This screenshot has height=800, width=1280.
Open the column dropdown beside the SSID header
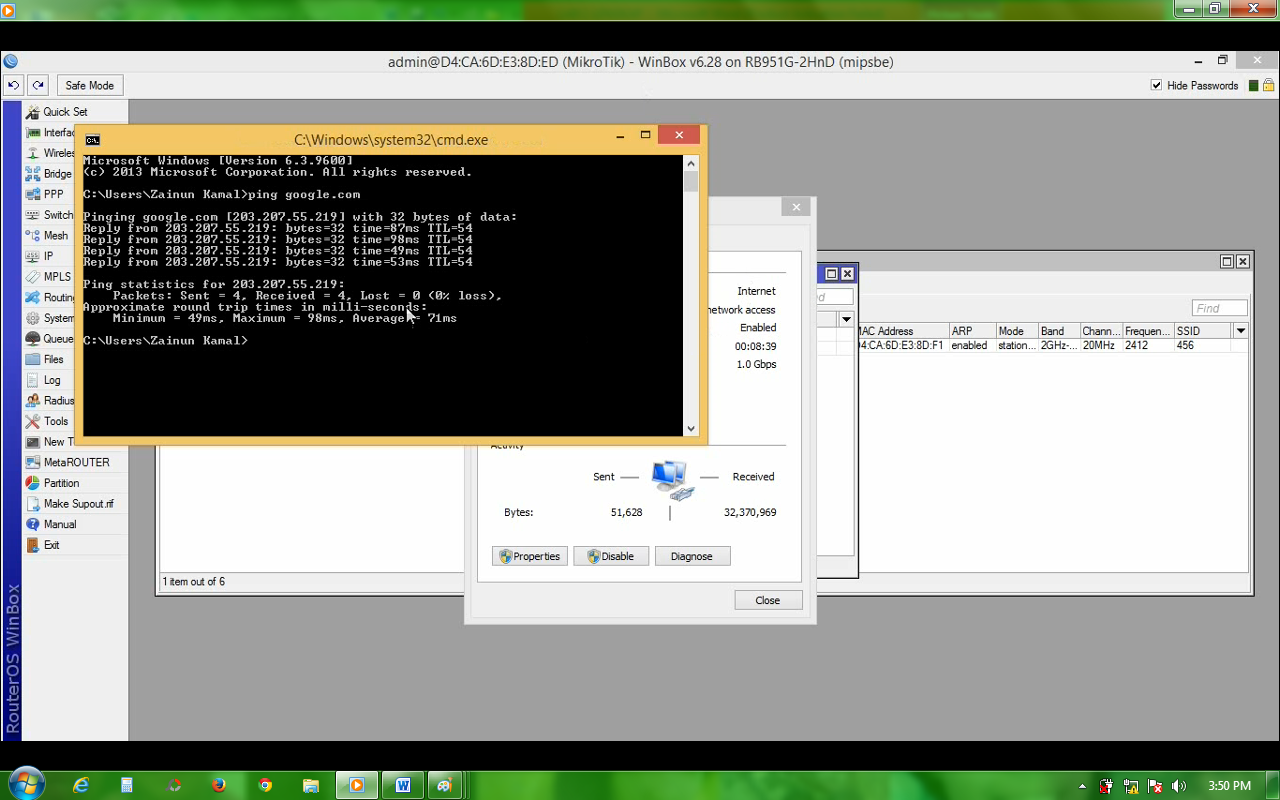[x=1241, y=331]
